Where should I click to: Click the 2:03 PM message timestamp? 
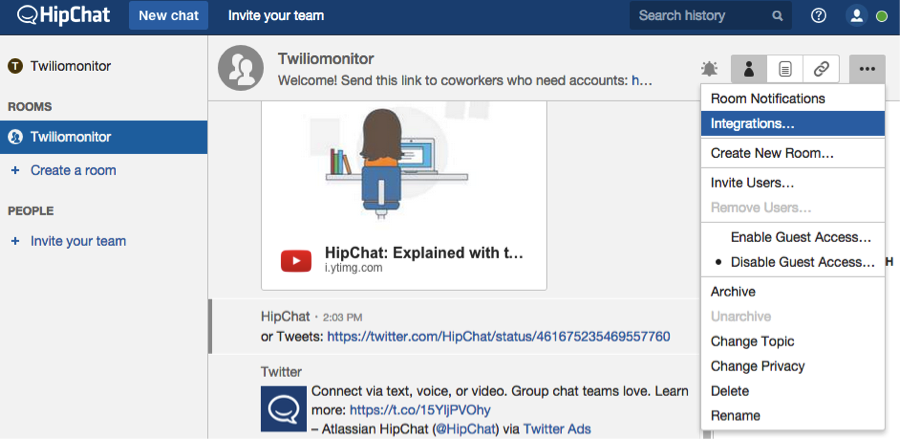pyautogui.click(x=342, y=317)
